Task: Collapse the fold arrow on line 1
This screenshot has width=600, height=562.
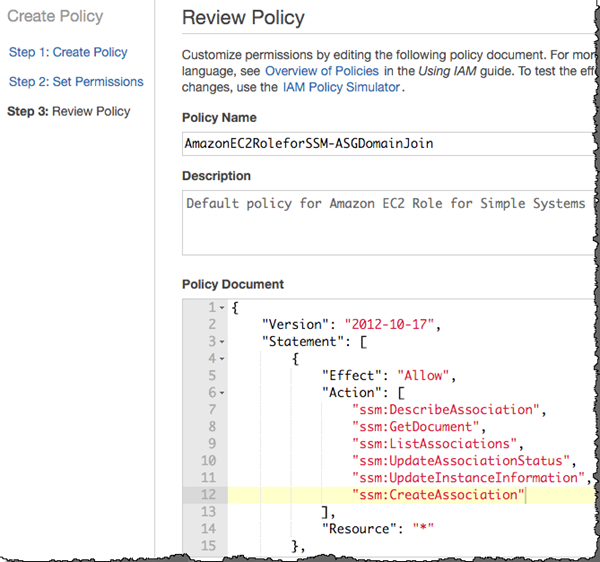Action: pyautogui.click(x=222, y=308)
